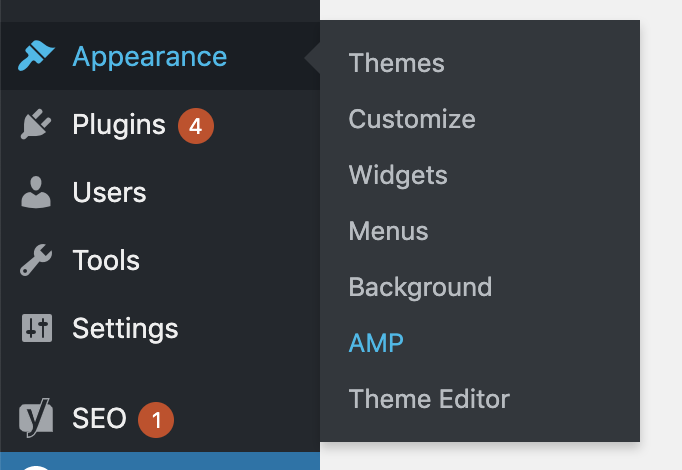The image size is (682, 470).
Task: Open Theme Editor from the submenu
Action: click(x=429, y=399)
